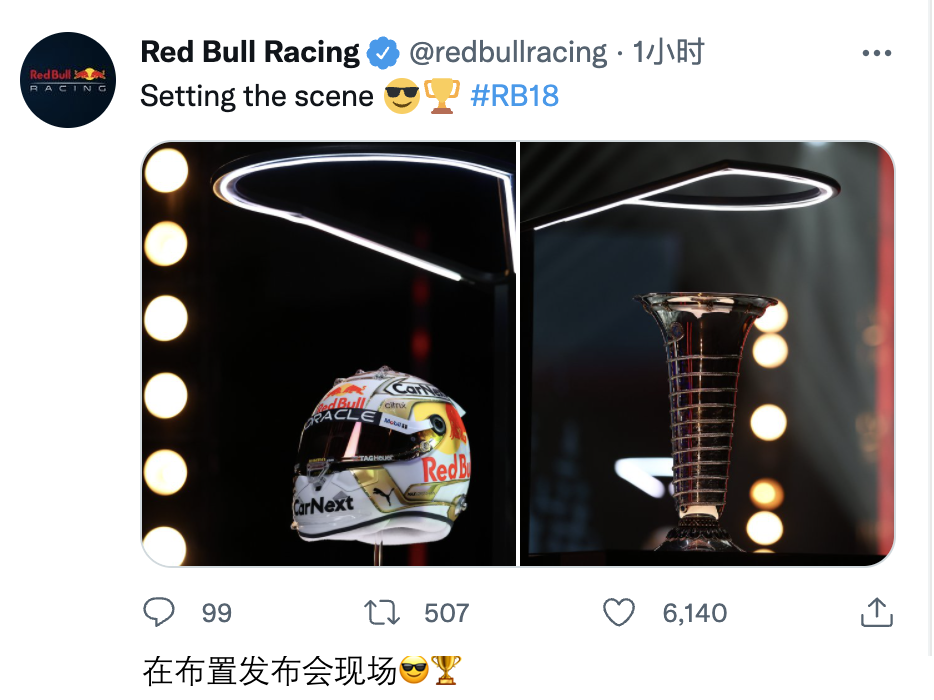Like the tweet with the heart icon
Image resolution: width=934 pixels, height=700 pixels.
pyautogui.click(x=619, y=612)
